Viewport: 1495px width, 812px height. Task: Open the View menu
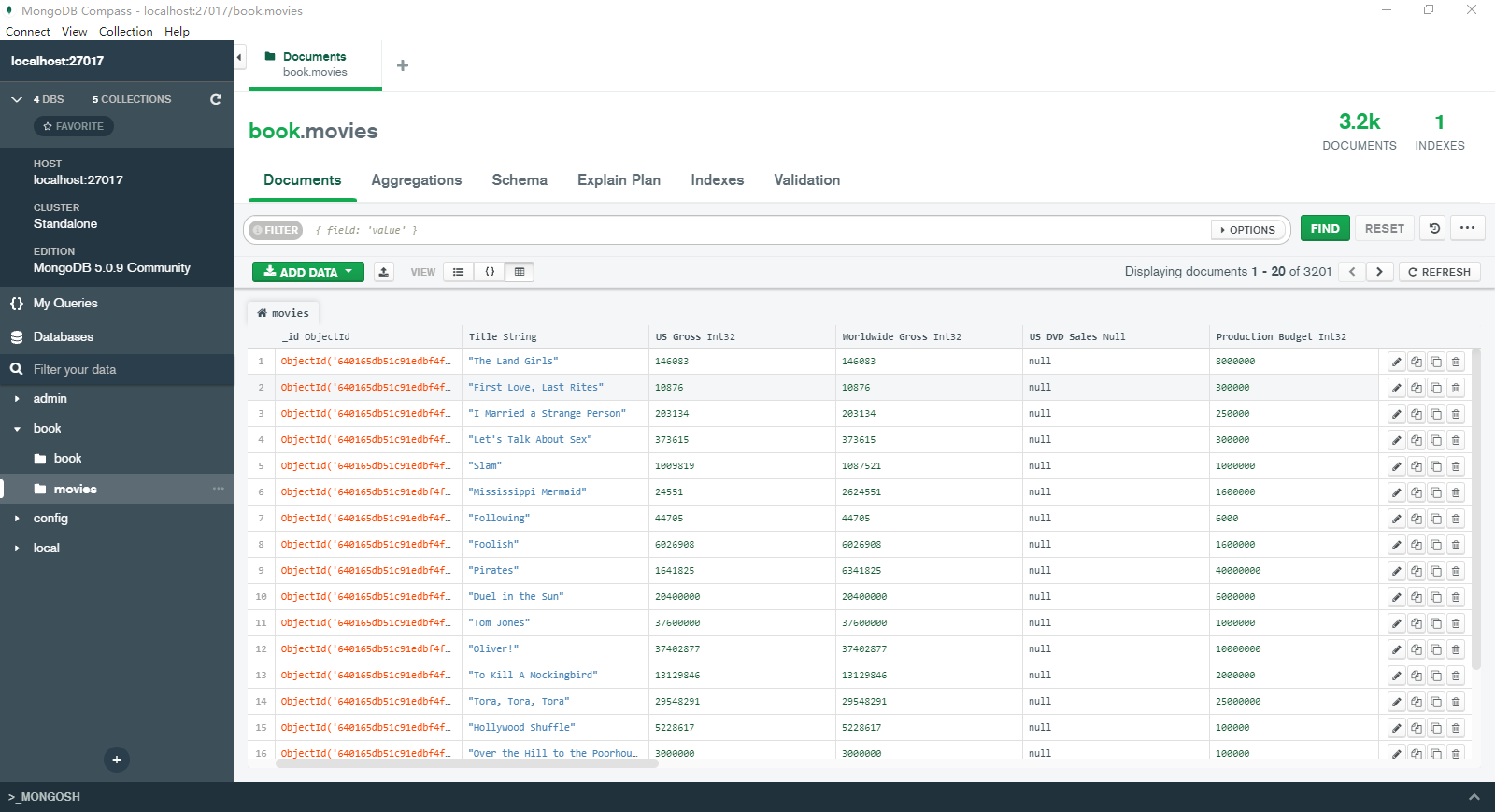click(75, 31)
